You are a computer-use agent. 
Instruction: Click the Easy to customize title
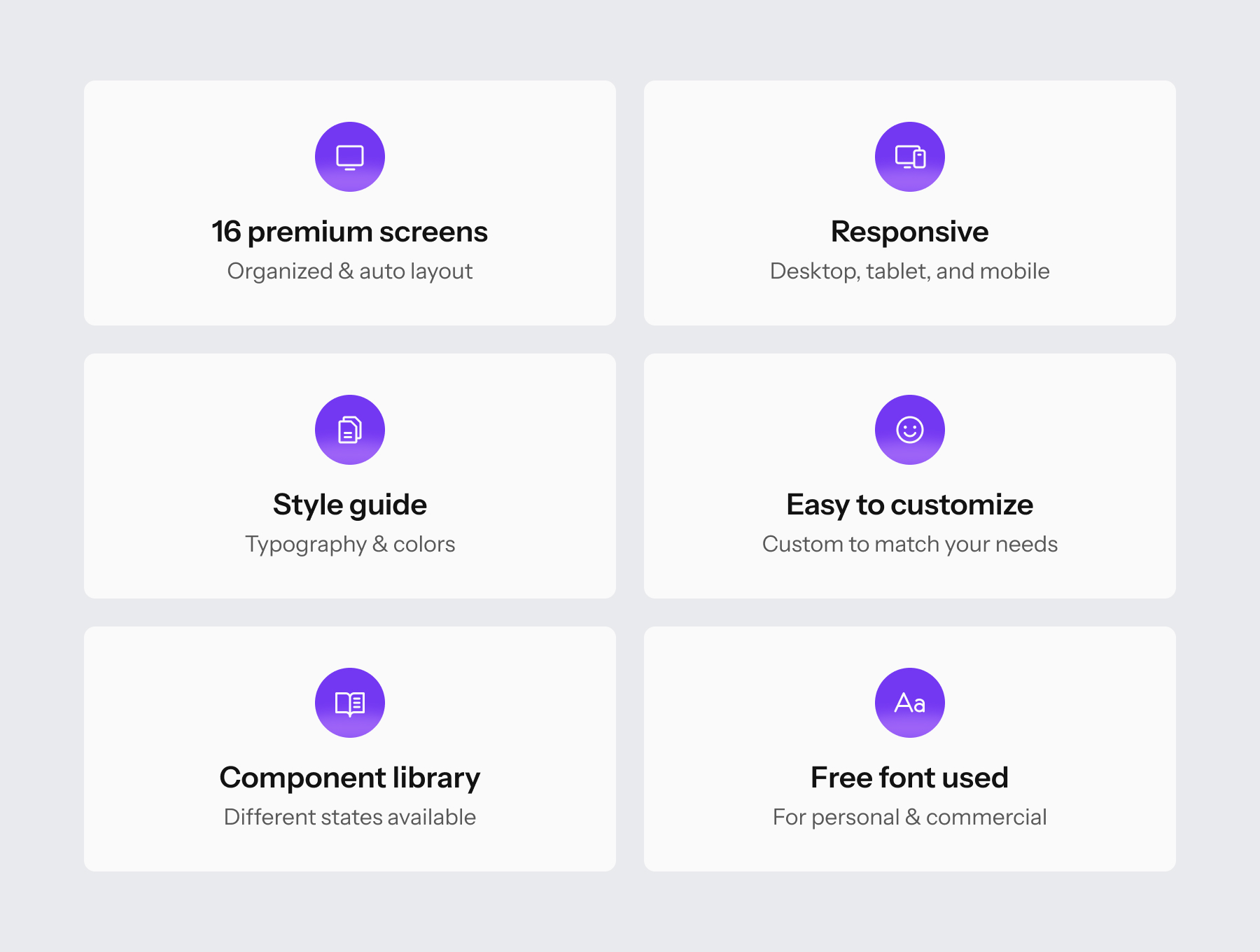pyautogui.click(x=910, y=505)
